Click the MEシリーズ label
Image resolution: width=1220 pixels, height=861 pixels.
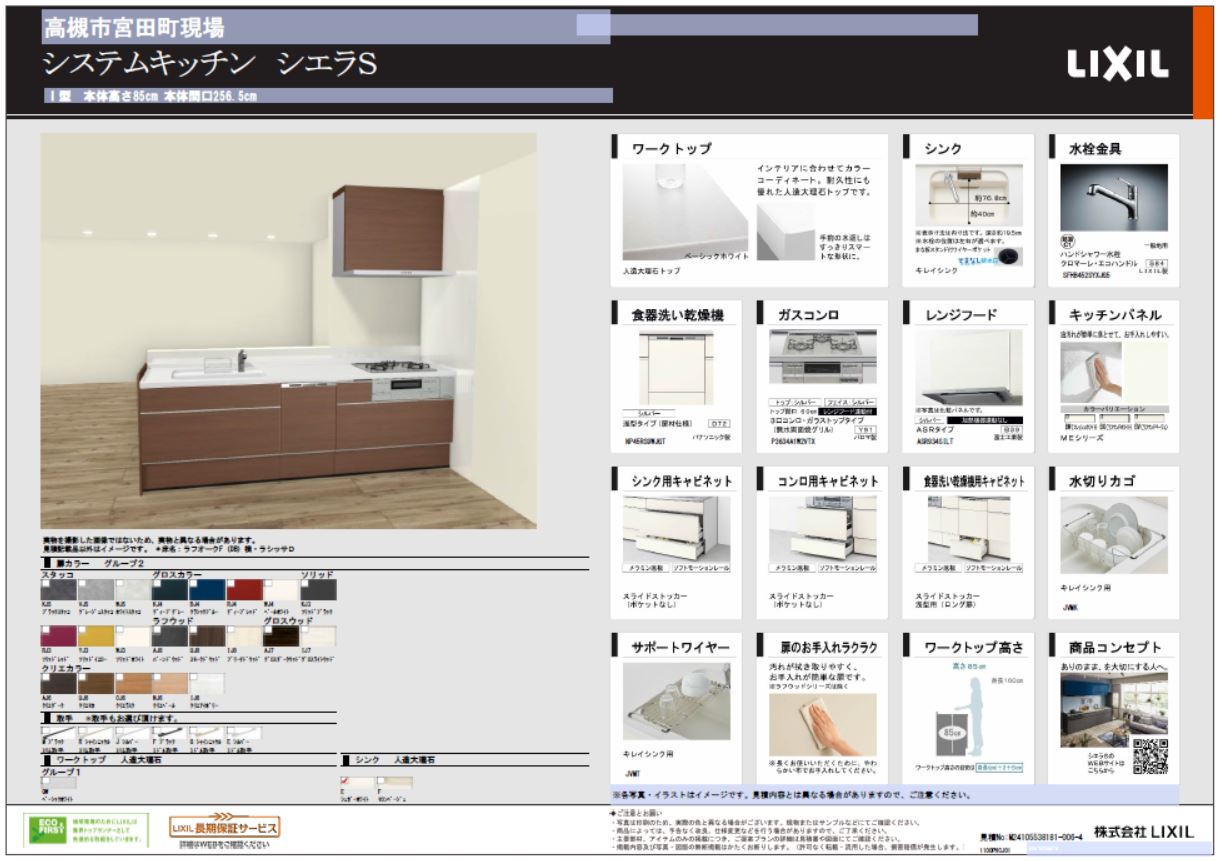click(x=1082, y=436)
